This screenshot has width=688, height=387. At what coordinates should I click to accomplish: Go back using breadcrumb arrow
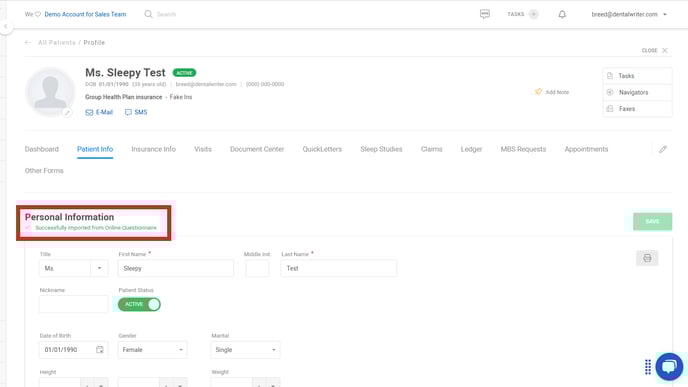[28, 43]
